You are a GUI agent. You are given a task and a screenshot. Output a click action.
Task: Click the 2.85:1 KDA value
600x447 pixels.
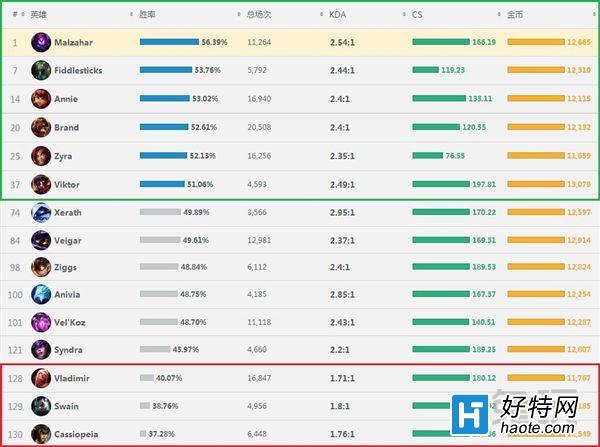342,294
